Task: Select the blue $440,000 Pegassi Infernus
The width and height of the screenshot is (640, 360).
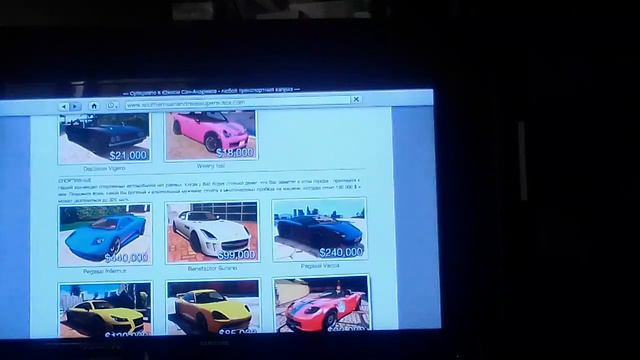Action: pyautogui.click(x=105, y=235)
